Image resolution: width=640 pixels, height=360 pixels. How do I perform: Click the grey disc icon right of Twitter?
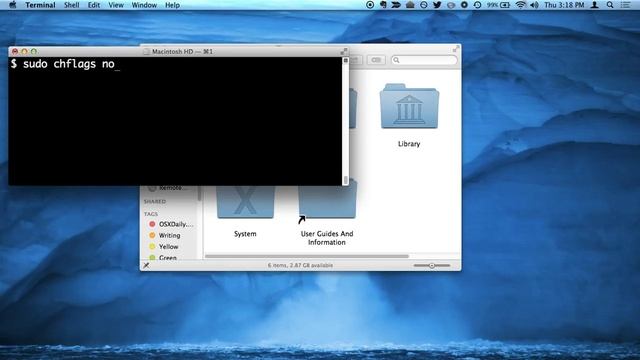(451, 5)
